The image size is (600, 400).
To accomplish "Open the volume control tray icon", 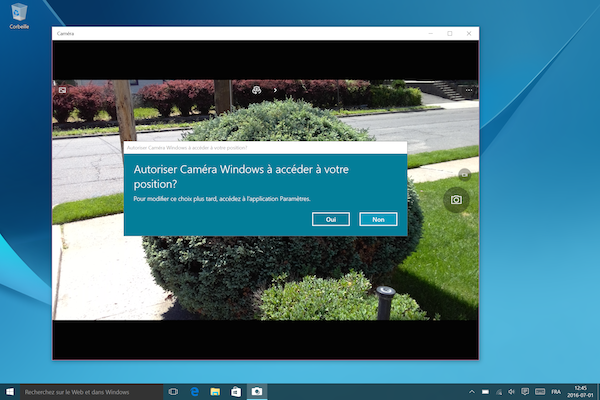I will click(x=511, y=392).
